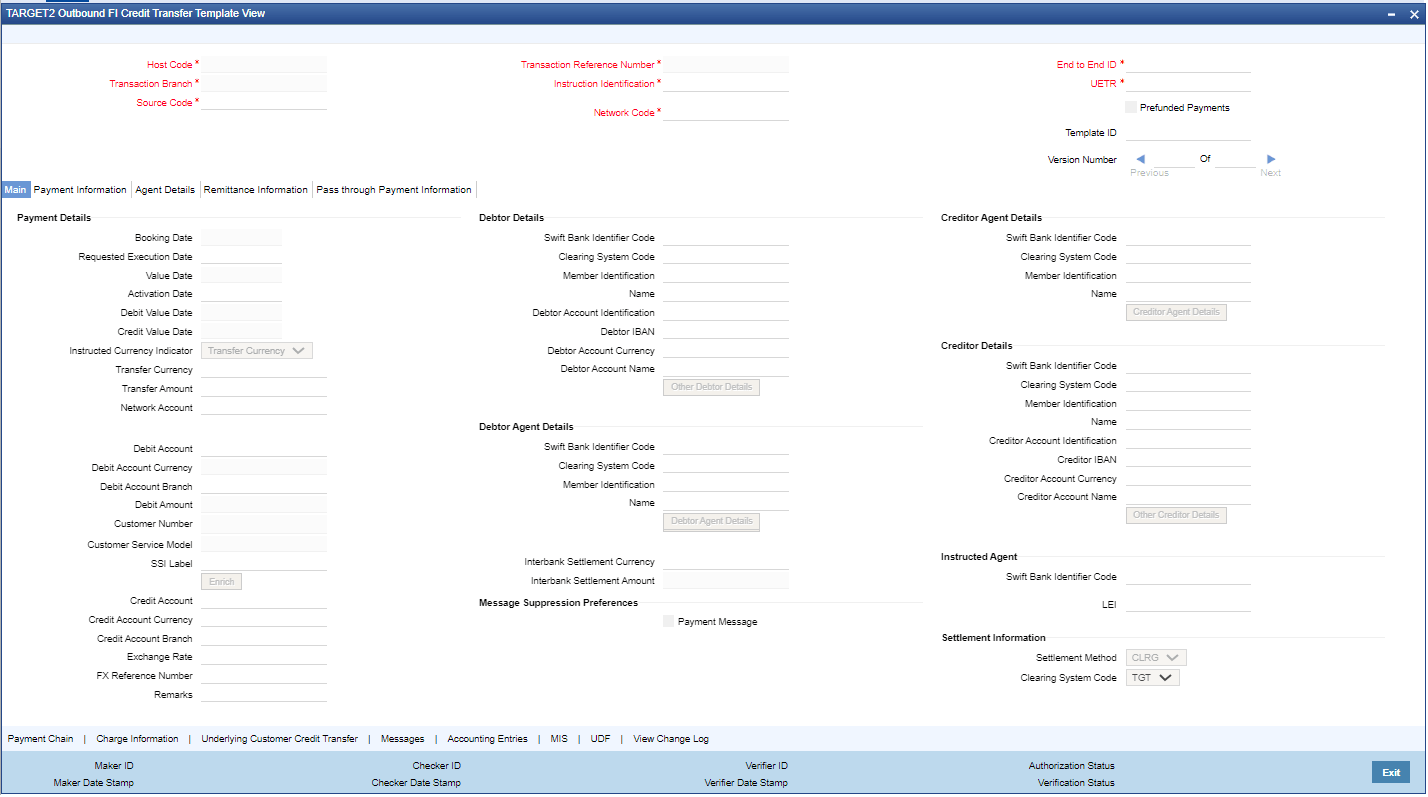
Task: Click the Debit Account Branch field
Action: (264, 486)
